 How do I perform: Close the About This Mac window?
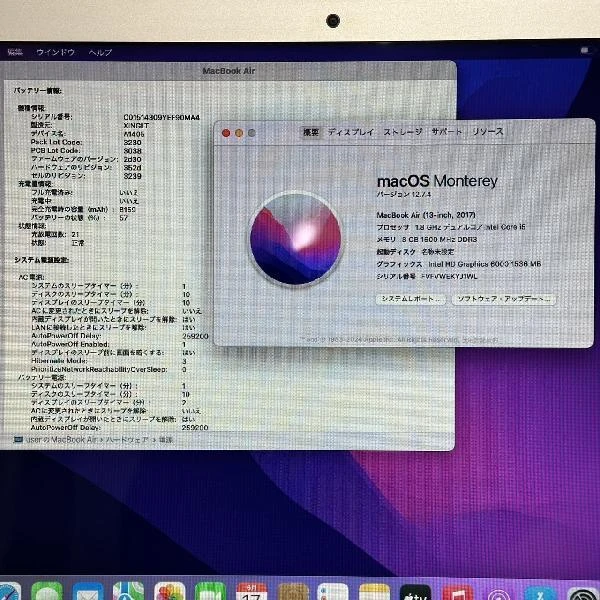(x=226, y=133)
